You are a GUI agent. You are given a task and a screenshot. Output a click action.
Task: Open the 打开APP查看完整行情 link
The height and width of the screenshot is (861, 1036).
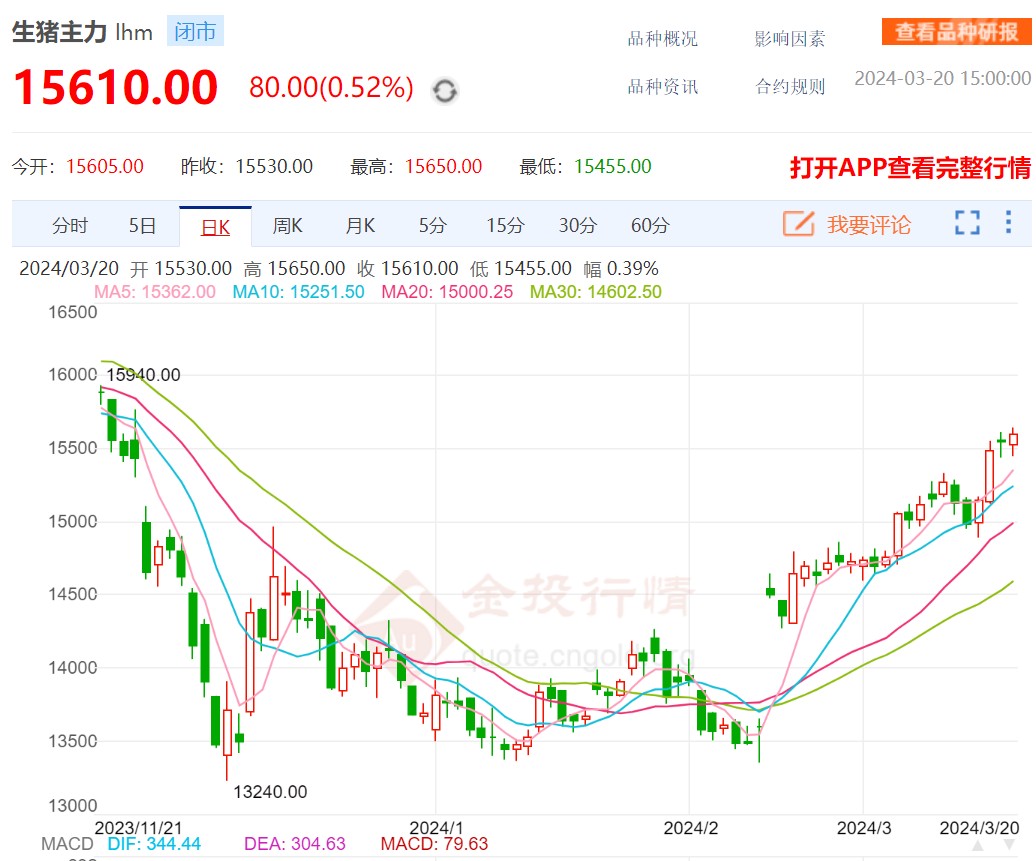910,168
